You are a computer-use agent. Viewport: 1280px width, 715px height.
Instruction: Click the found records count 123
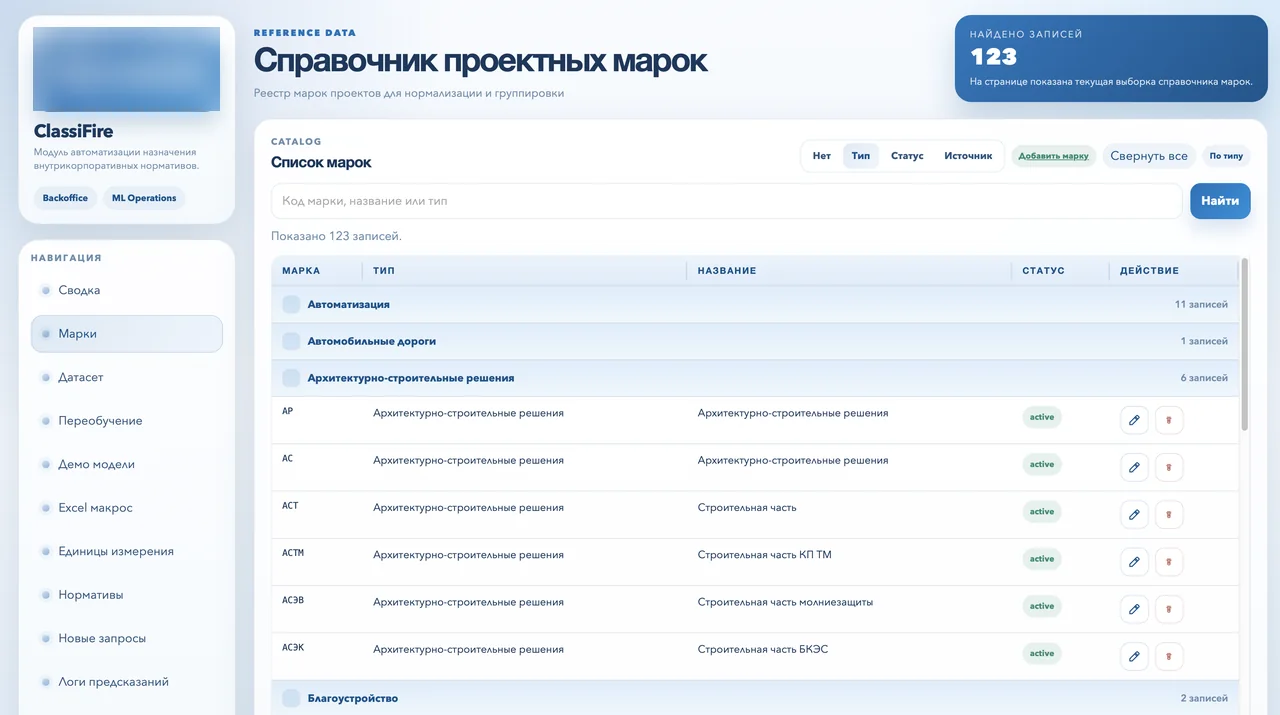(993, 57)
